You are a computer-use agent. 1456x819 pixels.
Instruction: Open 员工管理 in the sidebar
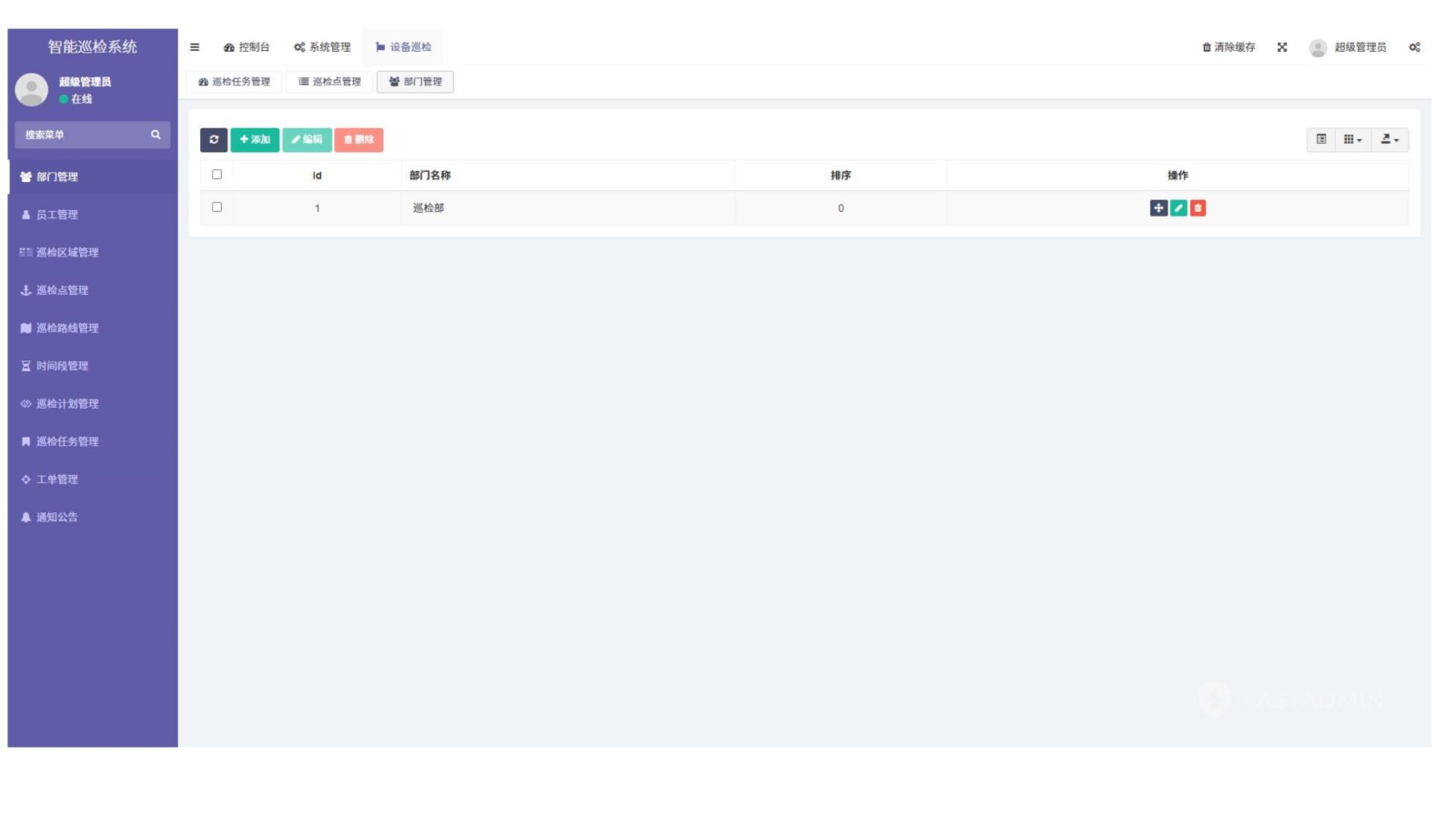pos(93,215)
